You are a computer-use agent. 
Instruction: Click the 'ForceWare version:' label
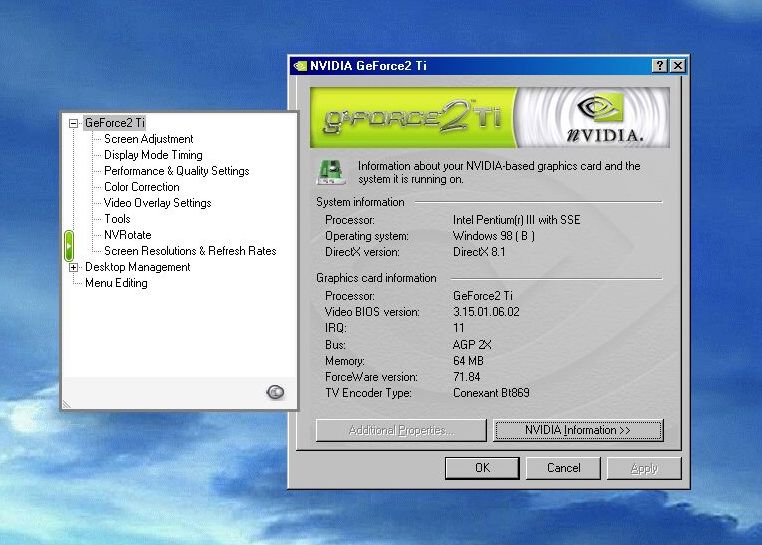(371, 377)
